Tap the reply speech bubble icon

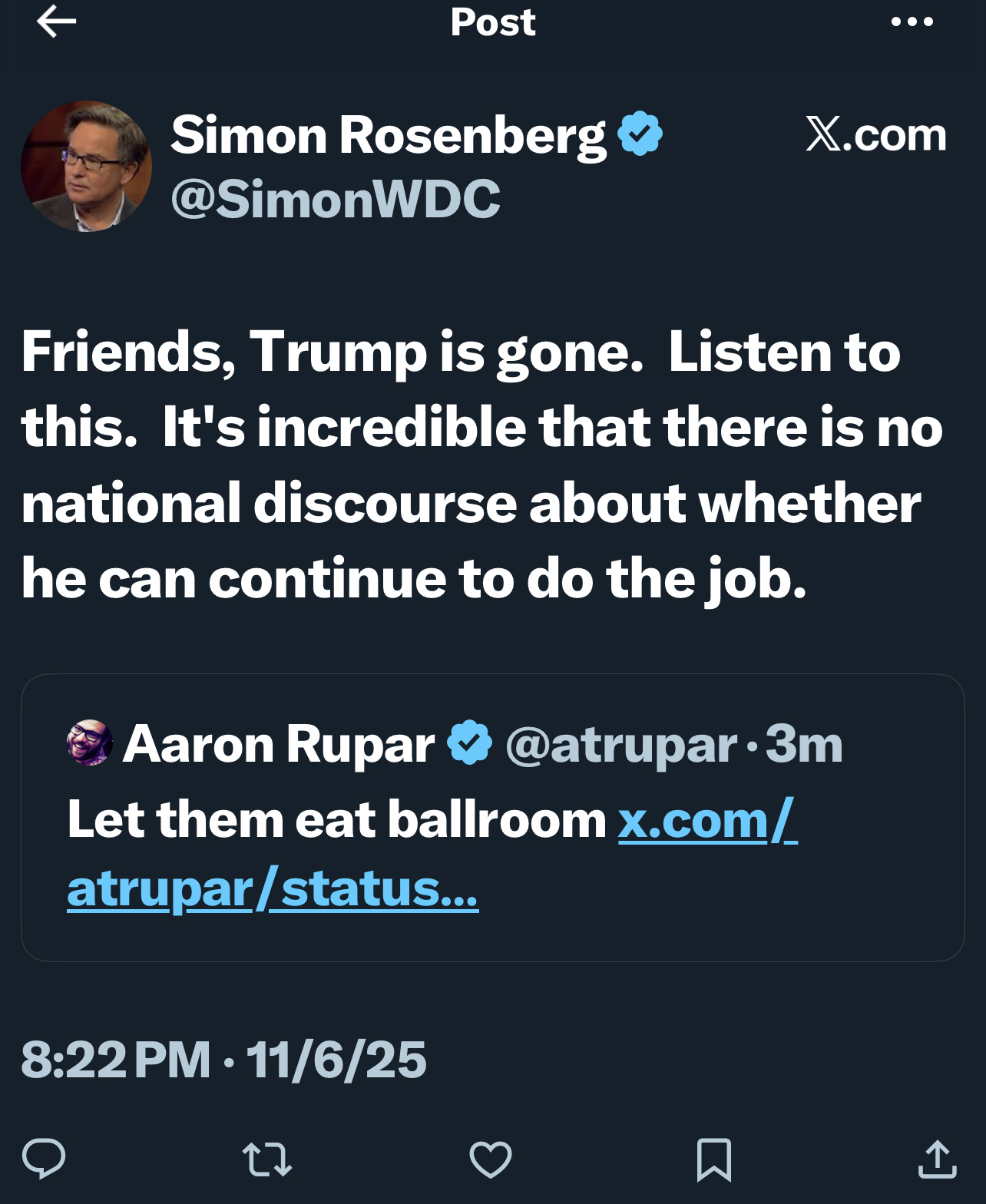(x=44, y=1159)
